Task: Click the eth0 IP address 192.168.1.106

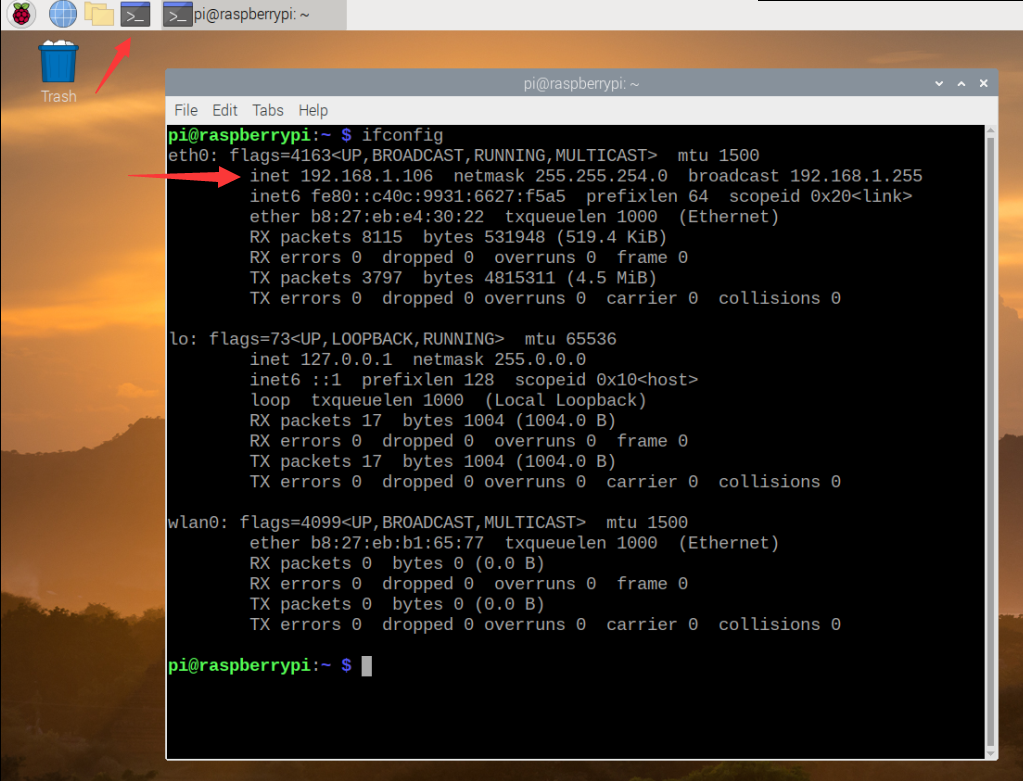Action: tap(366, 176)
